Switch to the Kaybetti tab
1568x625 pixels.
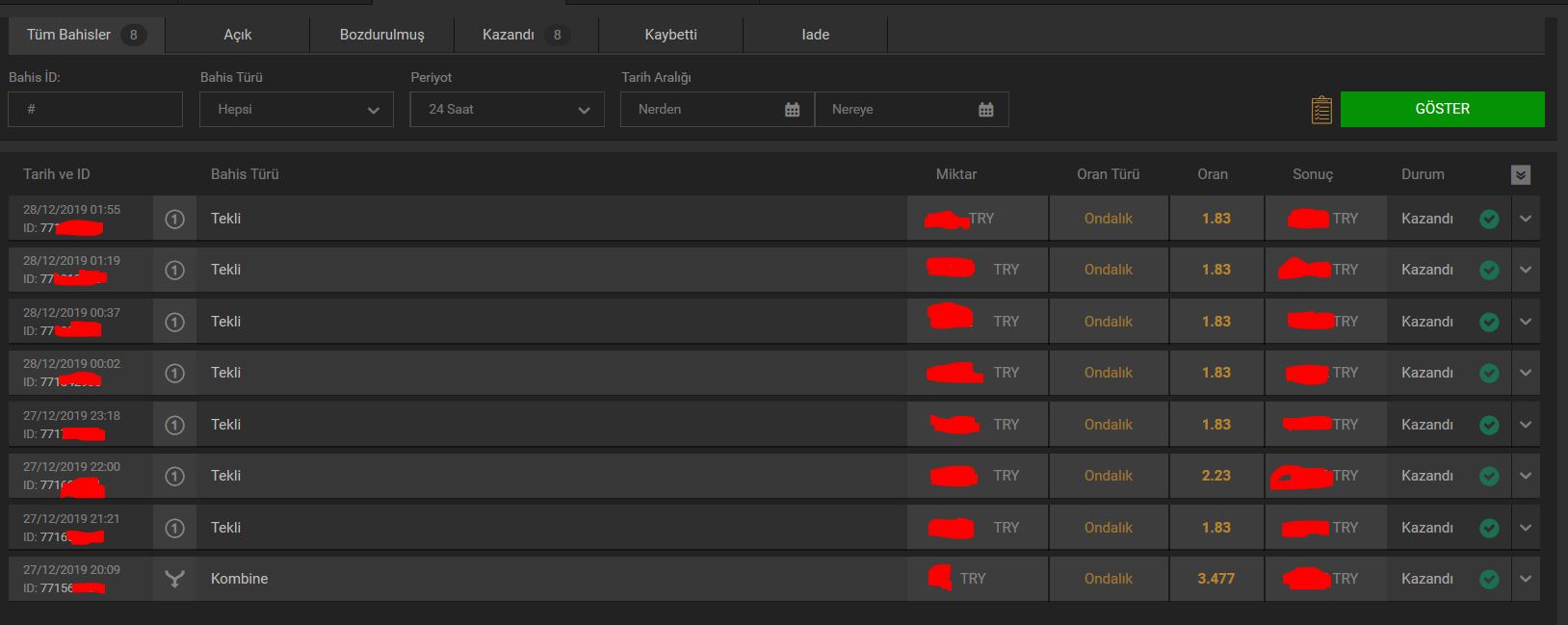click(x=670, y=35)
